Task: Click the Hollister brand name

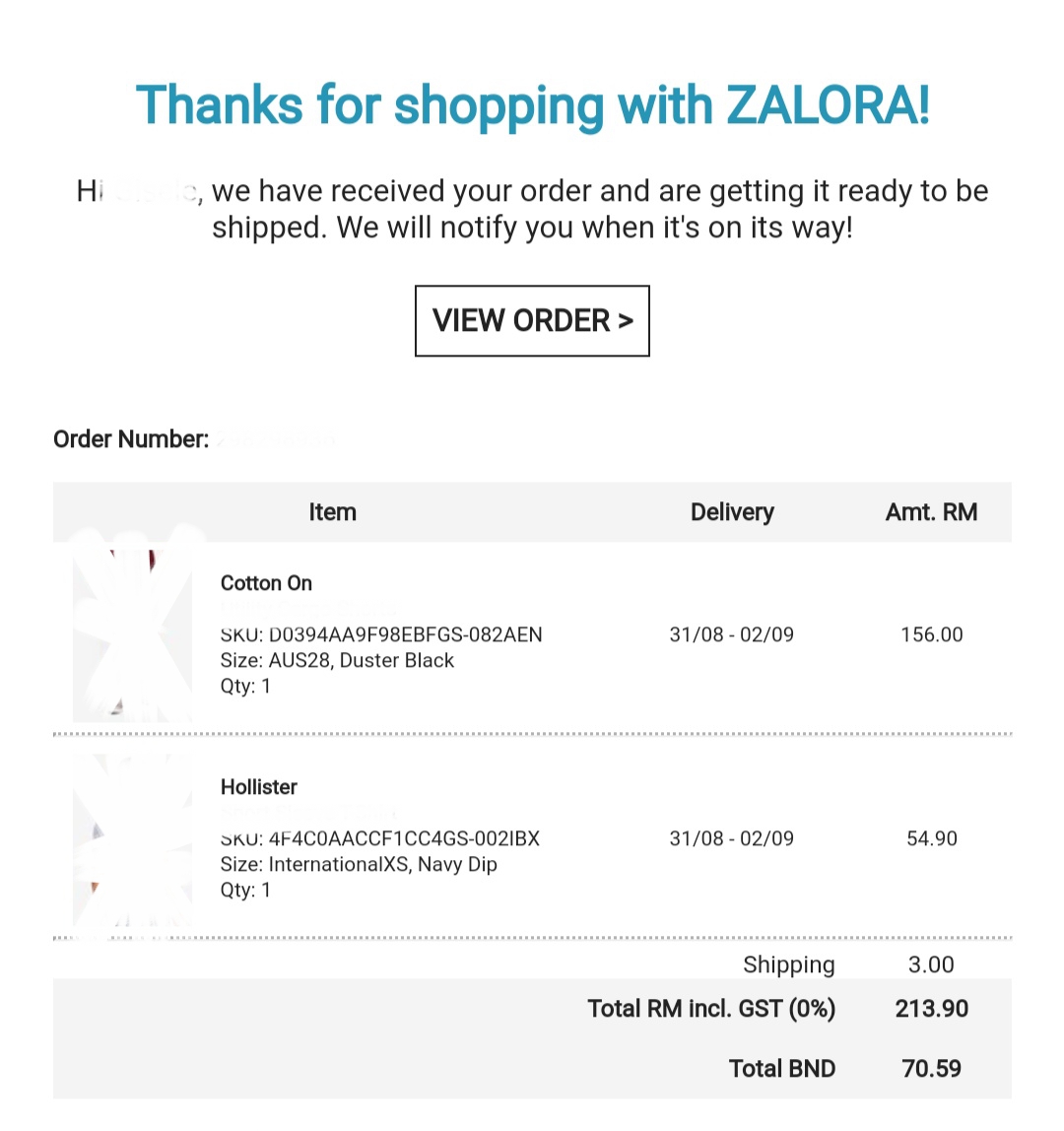Action: (259, 787)
